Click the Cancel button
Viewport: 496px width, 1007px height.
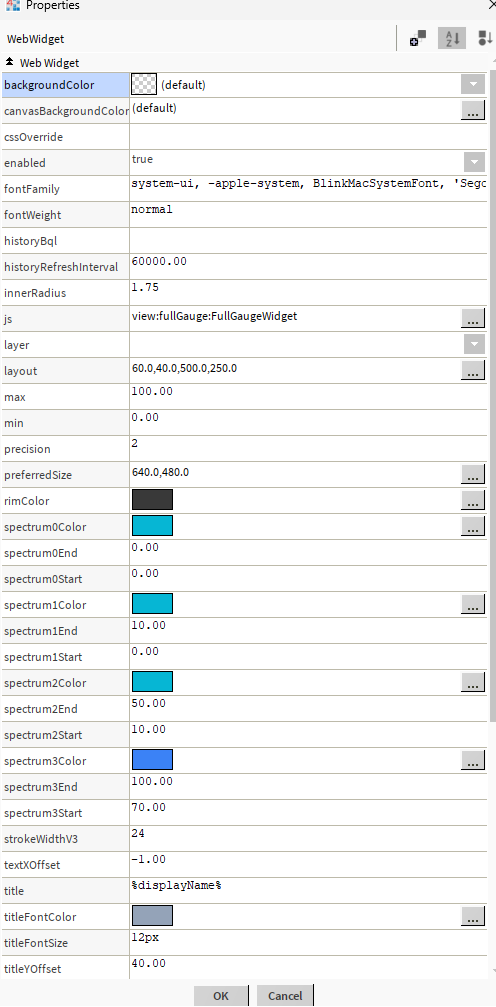click(285, 995)
